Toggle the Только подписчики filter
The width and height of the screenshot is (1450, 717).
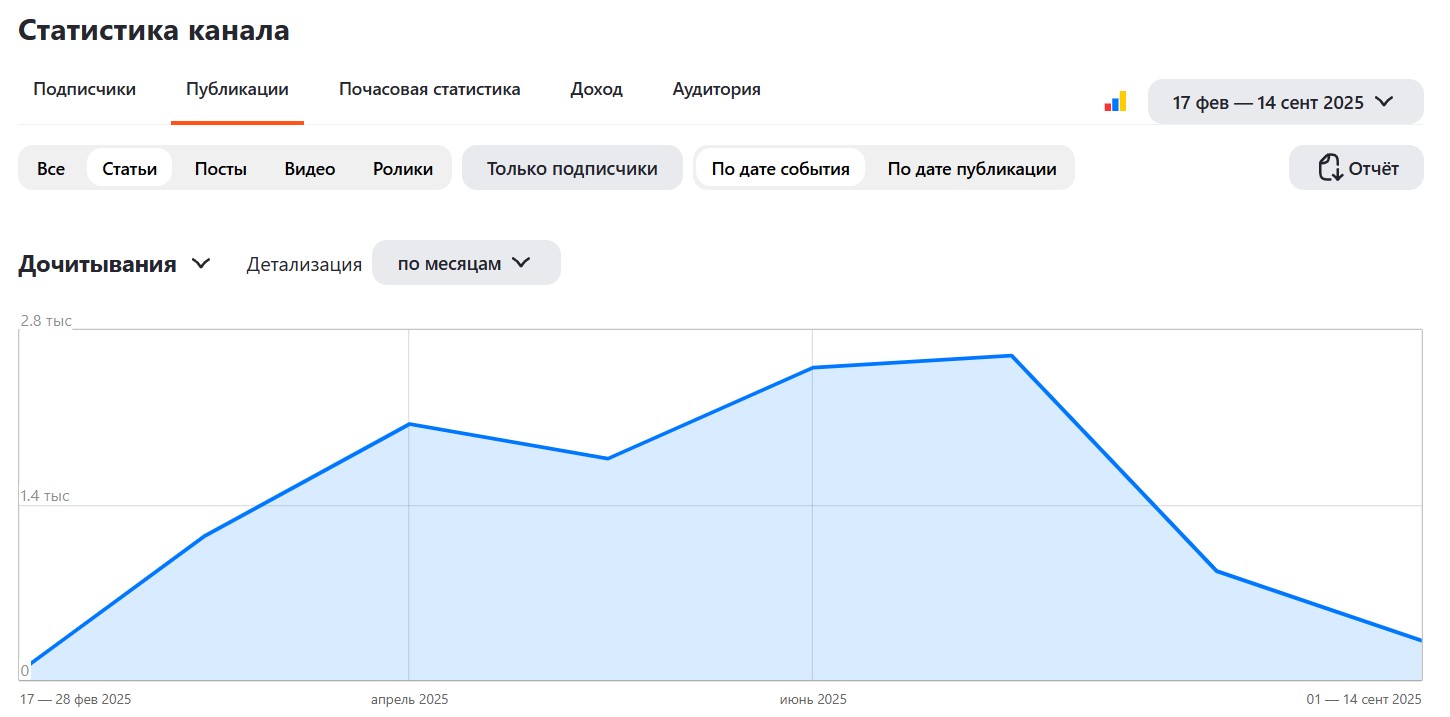572,168
